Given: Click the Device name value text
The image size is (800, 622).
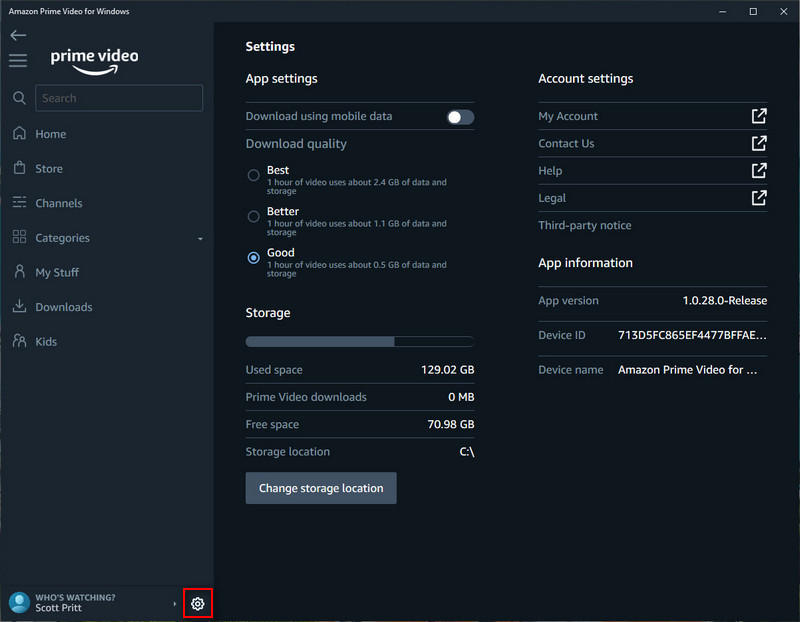Looking at the screenshot, I should [x=687, y=369].
